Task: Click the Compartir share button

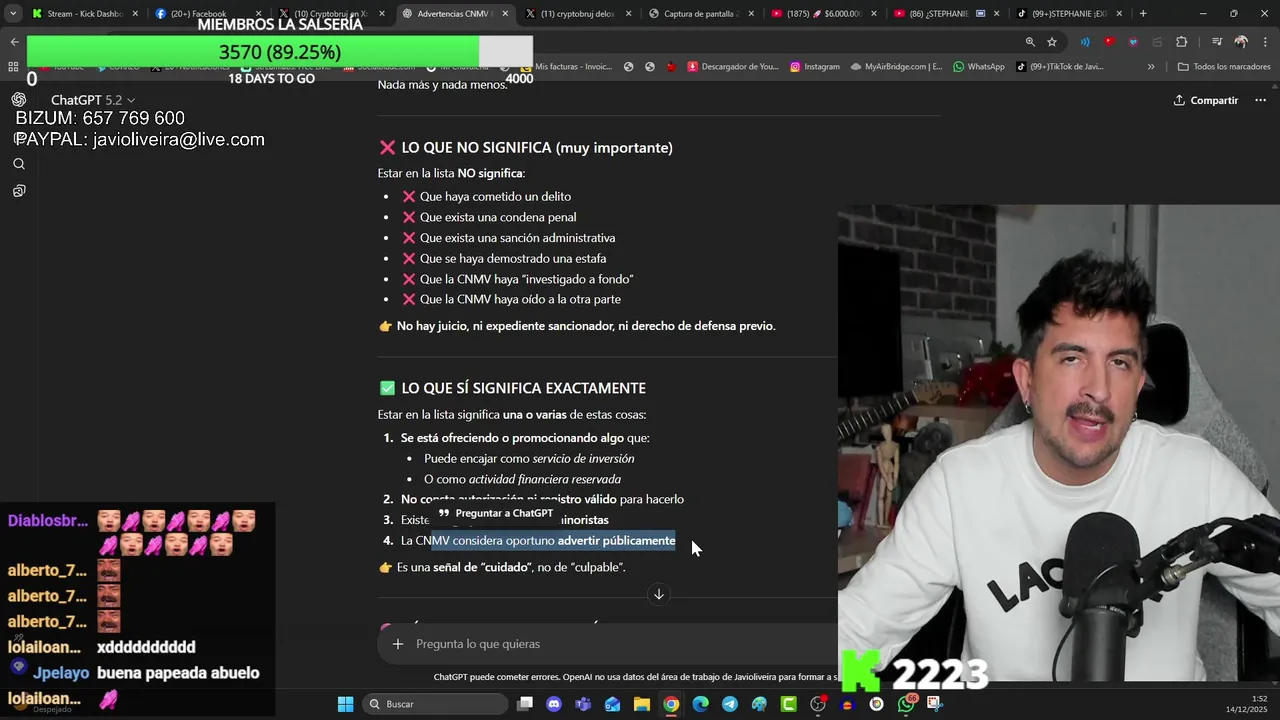Action: 1205,100
